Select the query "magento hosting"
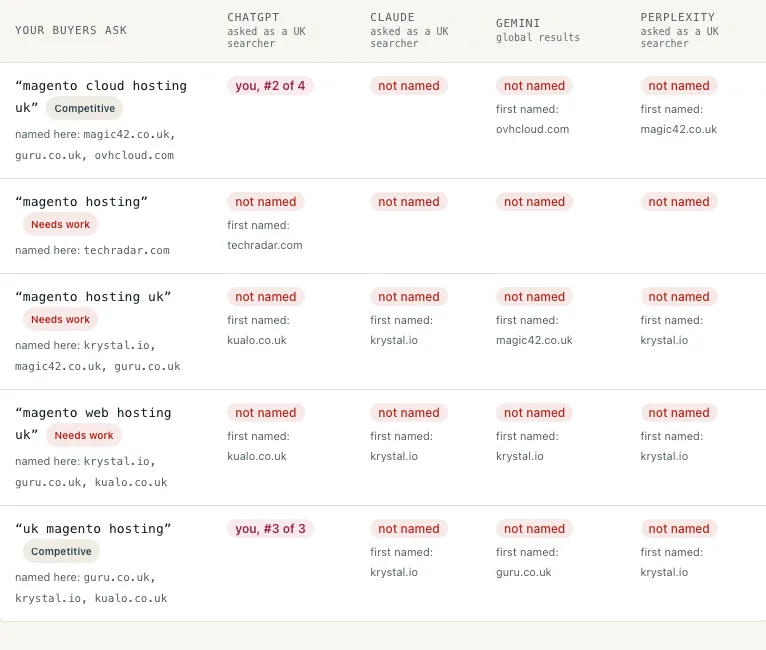Screen dimensions: 766x650 pyautogui.click(x=81, y=202)
